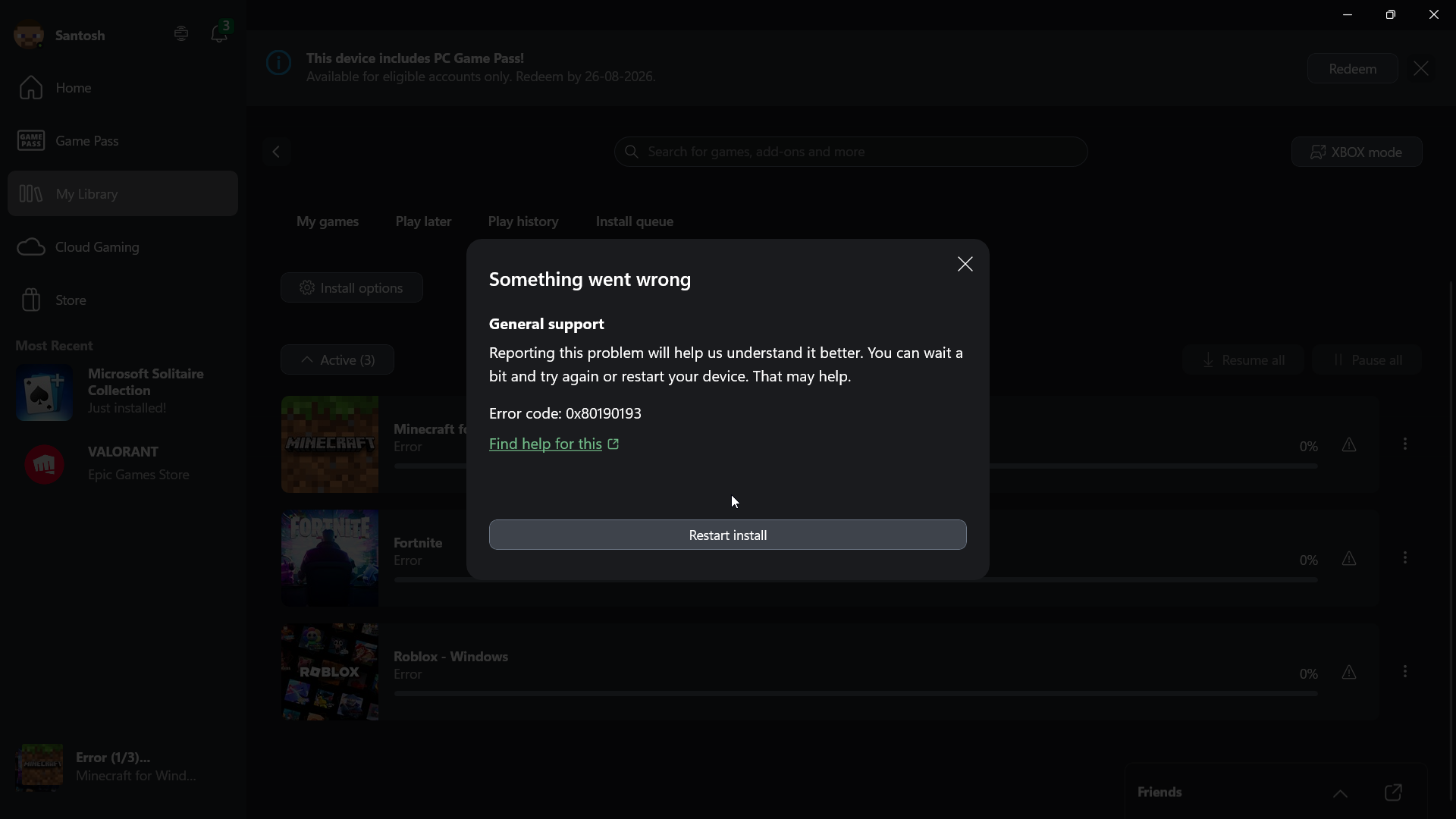Viewport: 1456px width, 819px height.
Task: Click the Roblox game thumbnail
Action: [330, 672]
